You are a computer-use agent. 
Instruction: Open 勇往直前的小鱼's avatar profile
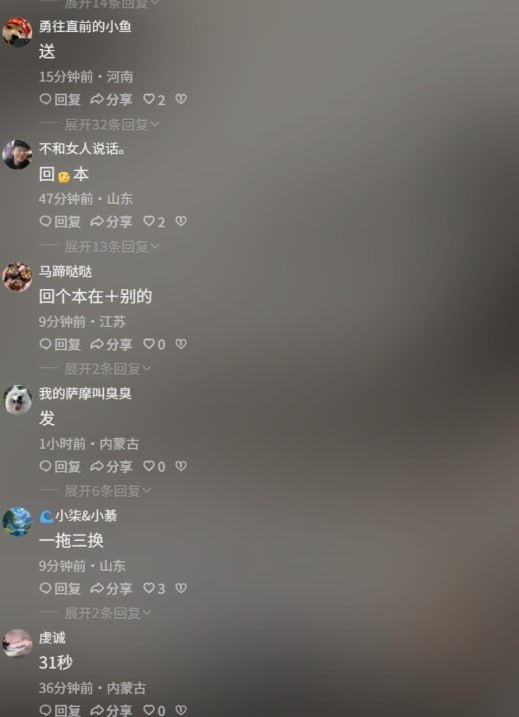click(x=17, y=32)
